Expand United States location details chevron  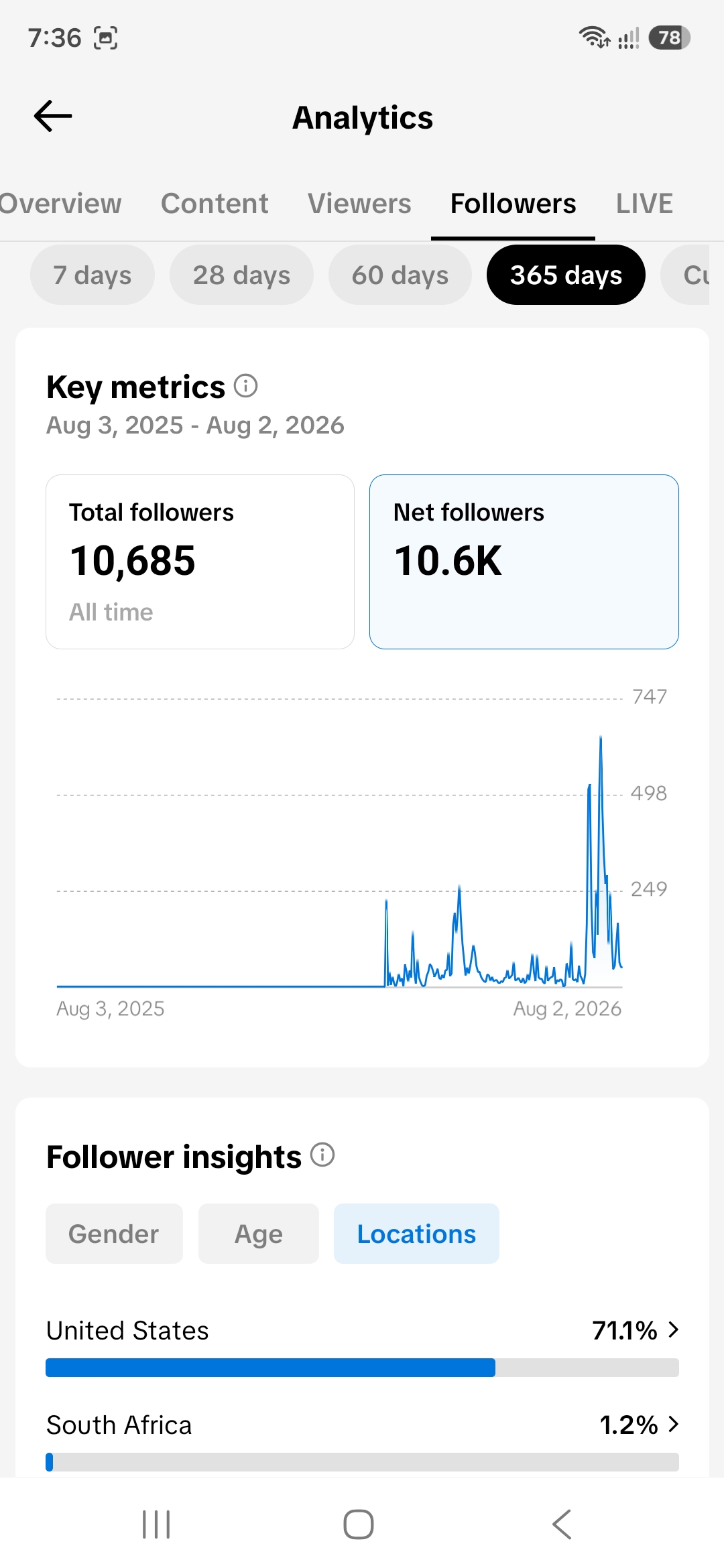[x=674, y=1329]
